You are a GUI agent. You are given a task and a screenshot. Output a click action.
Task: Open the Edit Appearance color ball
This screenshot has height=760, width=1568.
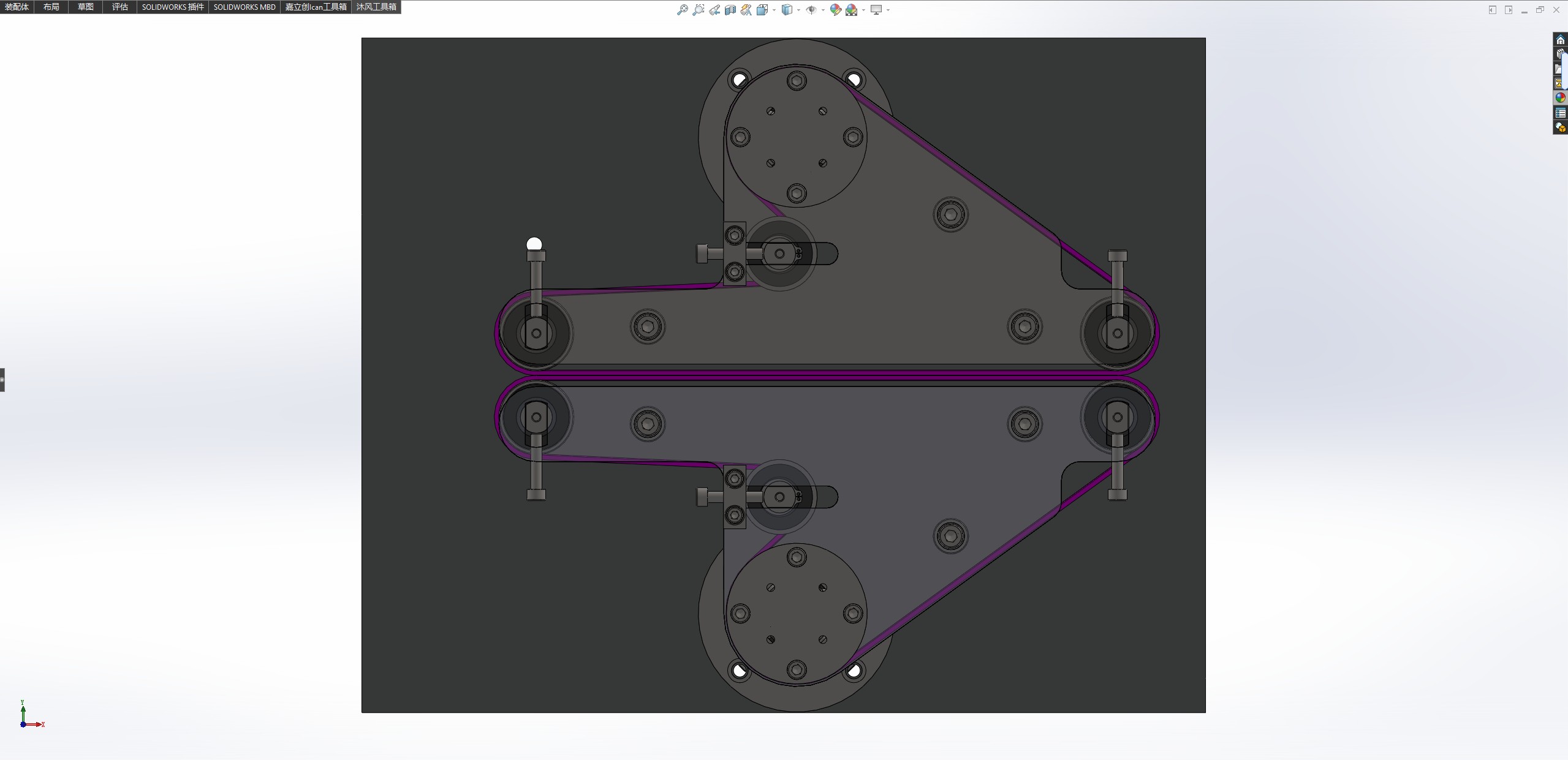[835, 10]
